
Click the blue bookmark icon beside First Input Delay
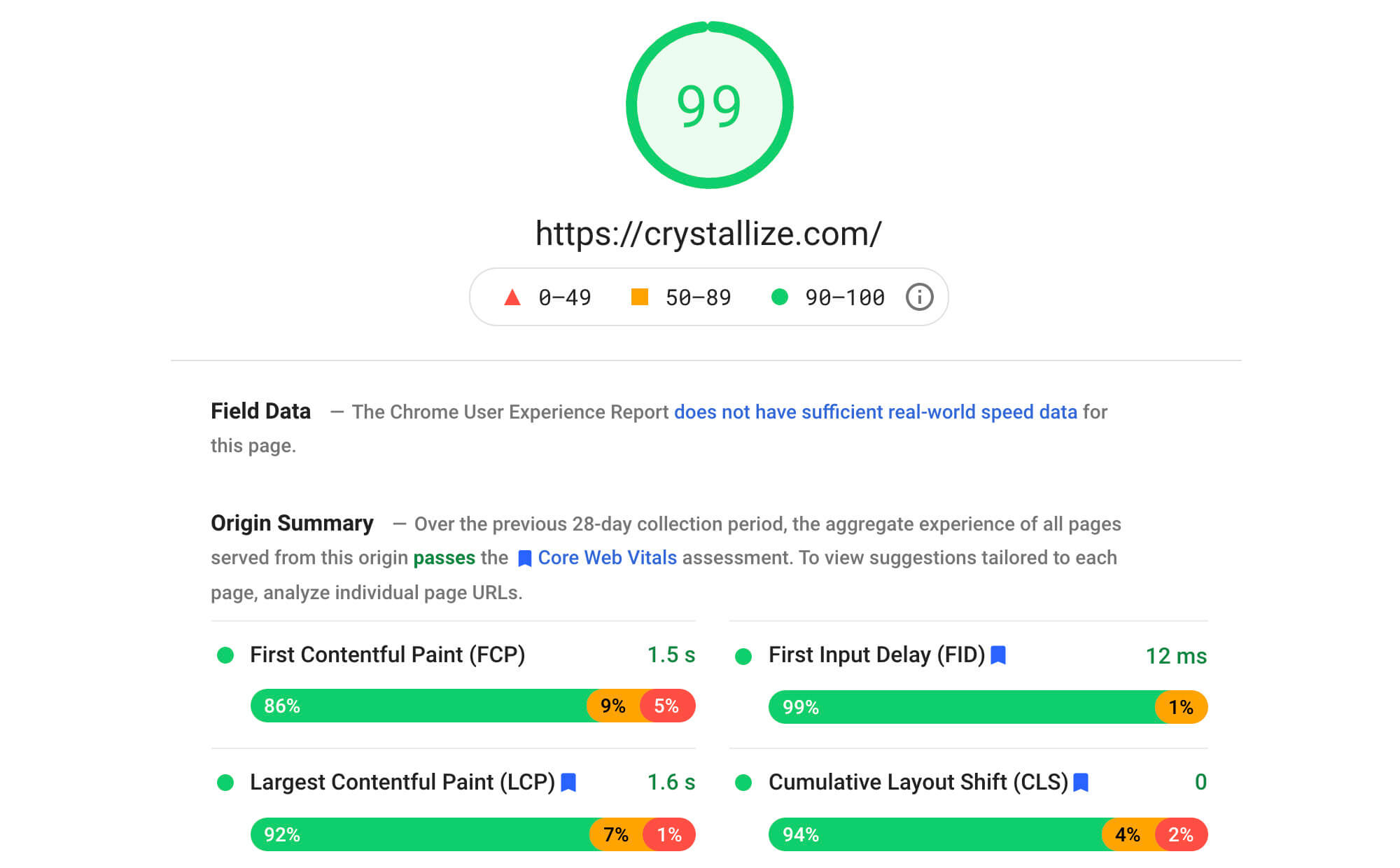(x=999, y=655)
